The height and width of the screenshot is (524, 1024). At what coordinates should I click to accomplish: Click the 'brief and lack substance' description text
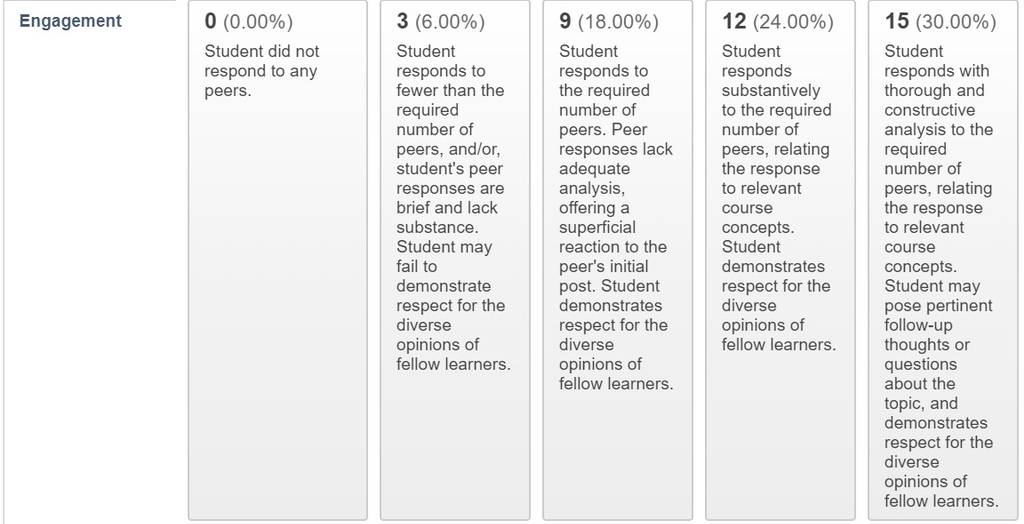[447, 218]
